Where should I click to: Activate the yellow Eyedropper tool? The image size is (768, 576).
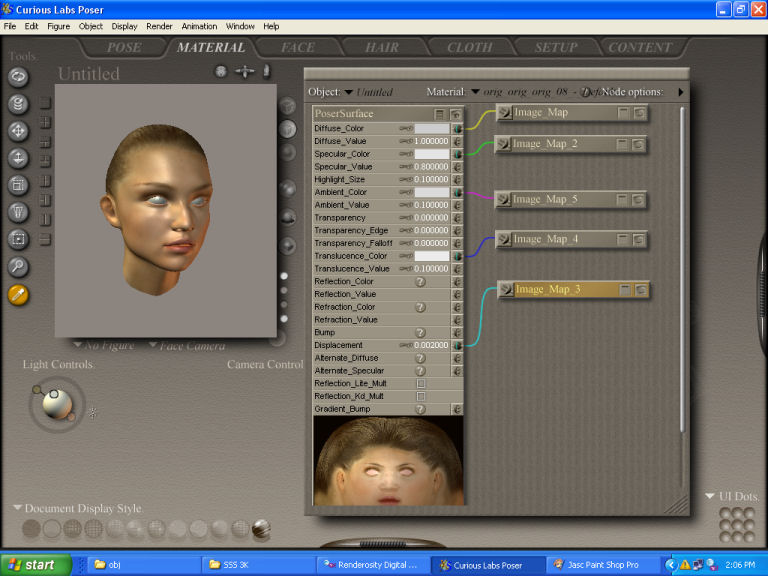[18, 294]
